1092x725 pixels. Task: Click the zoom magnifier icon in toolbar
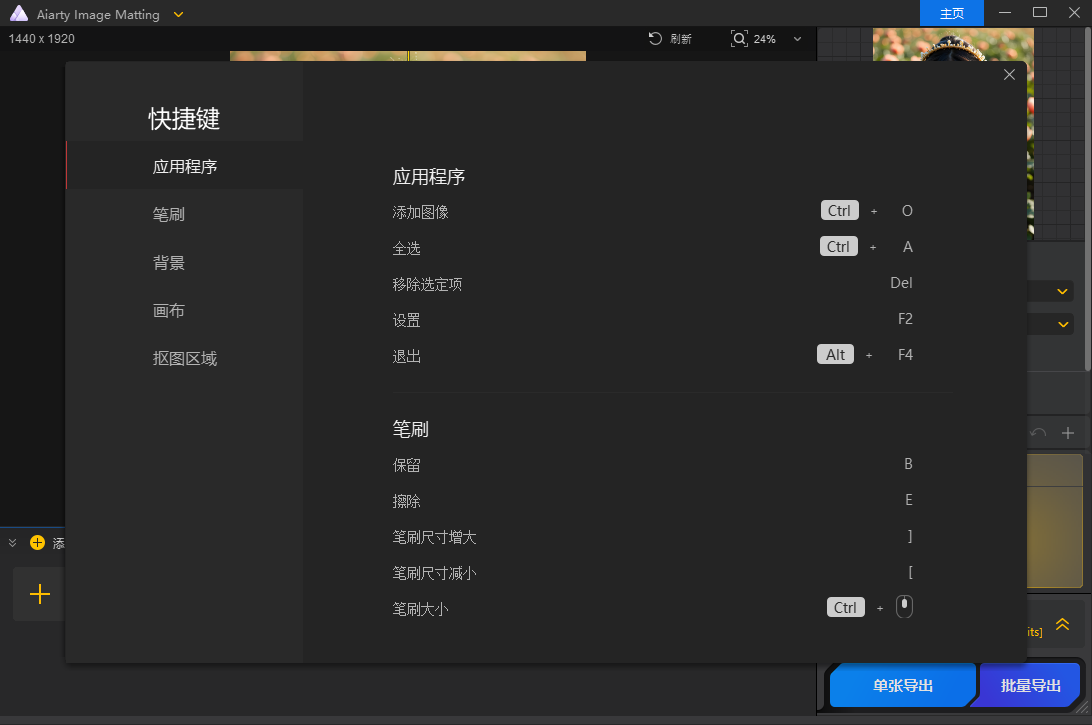pos(738,39)
